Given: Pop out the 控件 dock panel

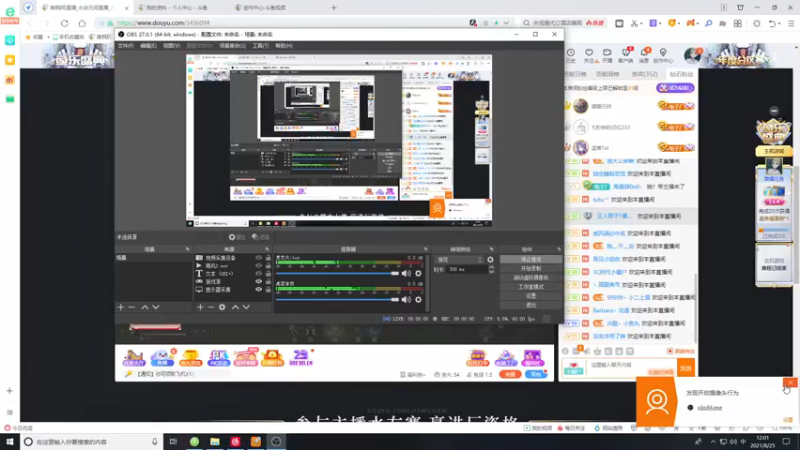Looking at the screenshot, I should [558, 249].
